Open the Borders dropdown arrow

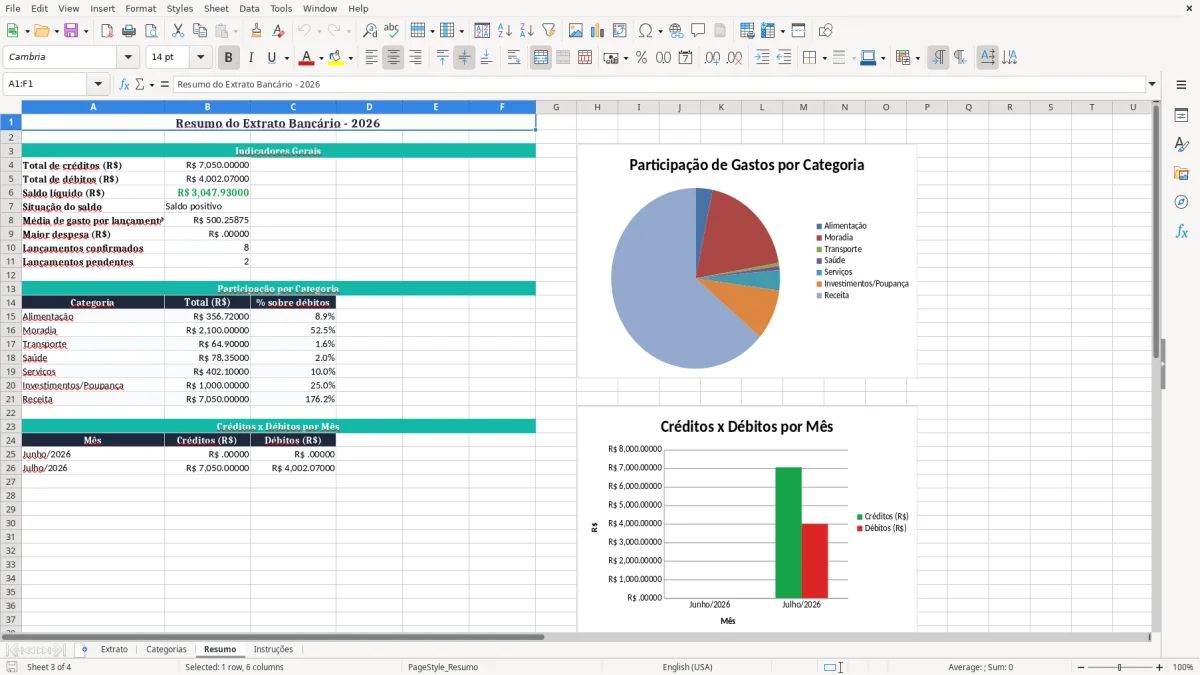[824, 58]
